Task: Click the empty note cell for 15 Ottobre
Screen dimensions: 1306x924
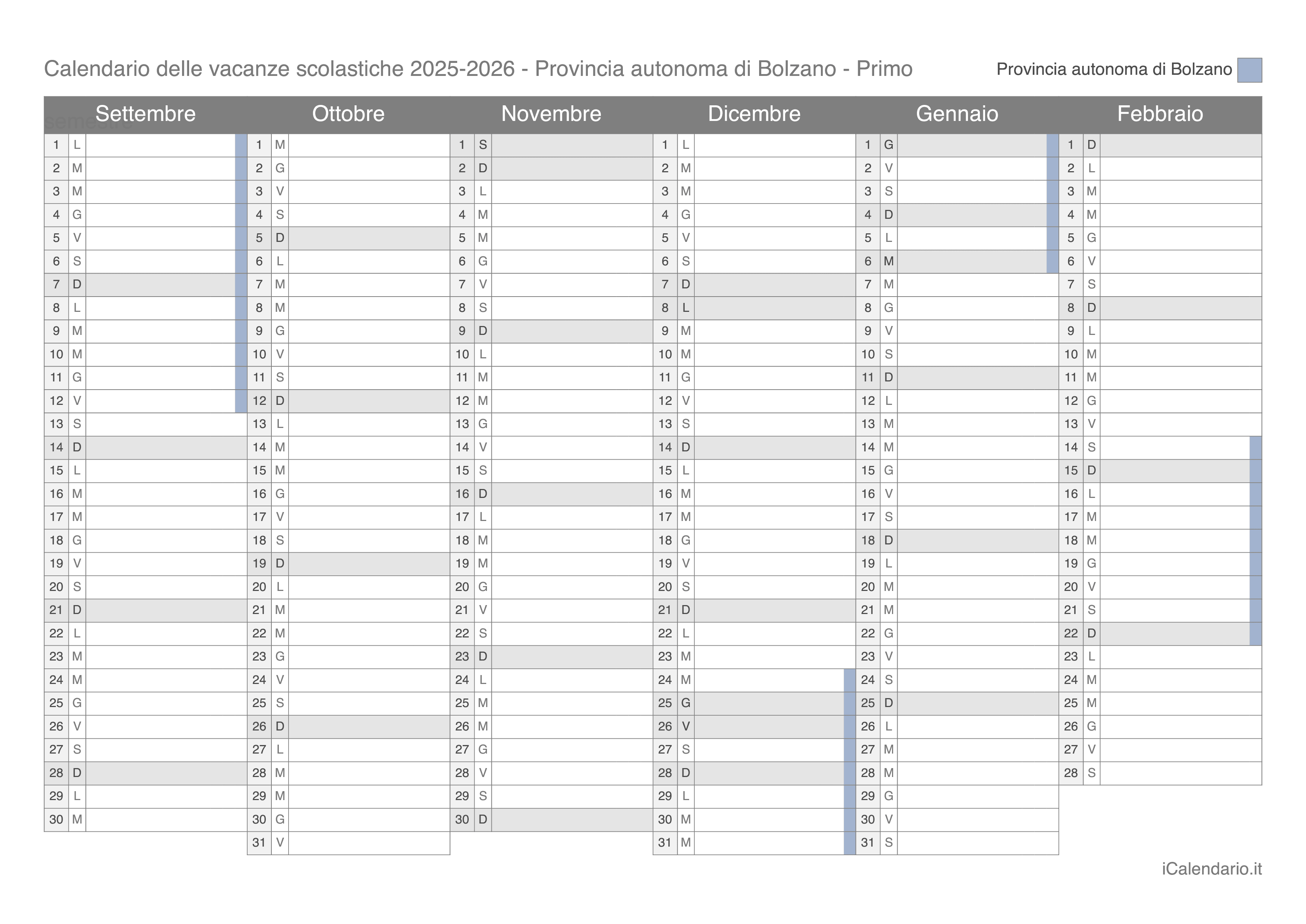Action: pos(369,471)
